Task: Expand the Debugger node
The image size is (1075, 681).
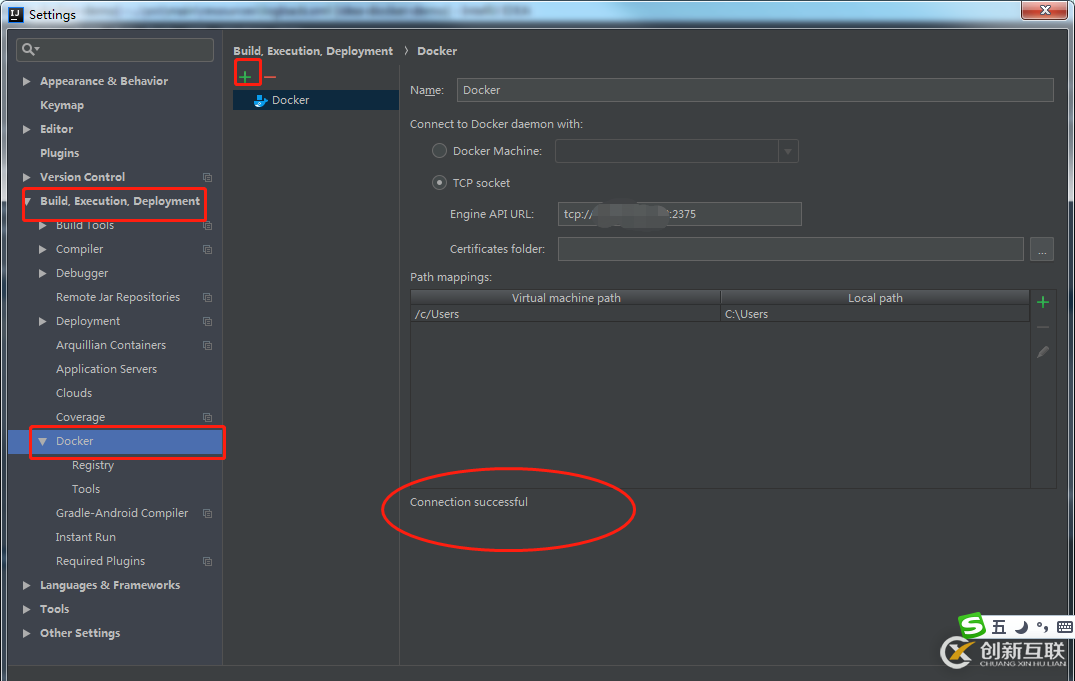Action: [43, 273]
